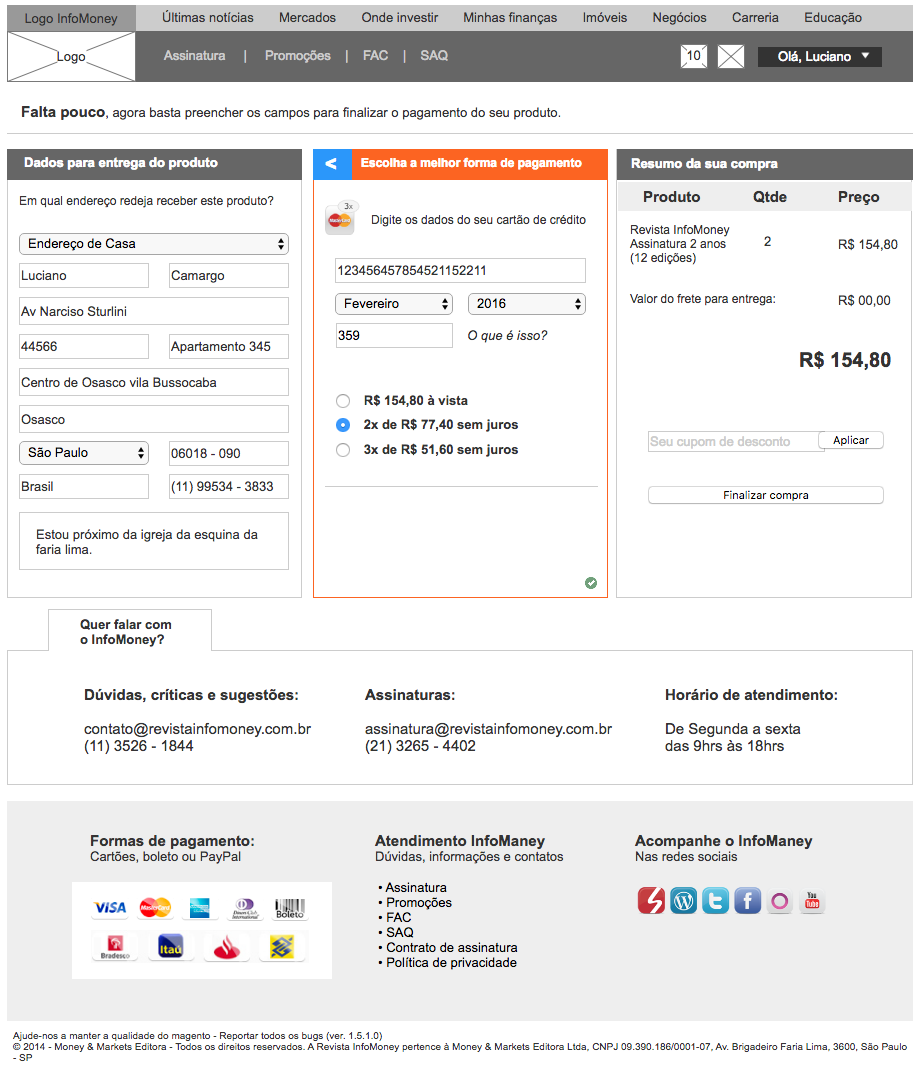
Task: Open the Facebook social icon
Action: click(x=747, y=900)
